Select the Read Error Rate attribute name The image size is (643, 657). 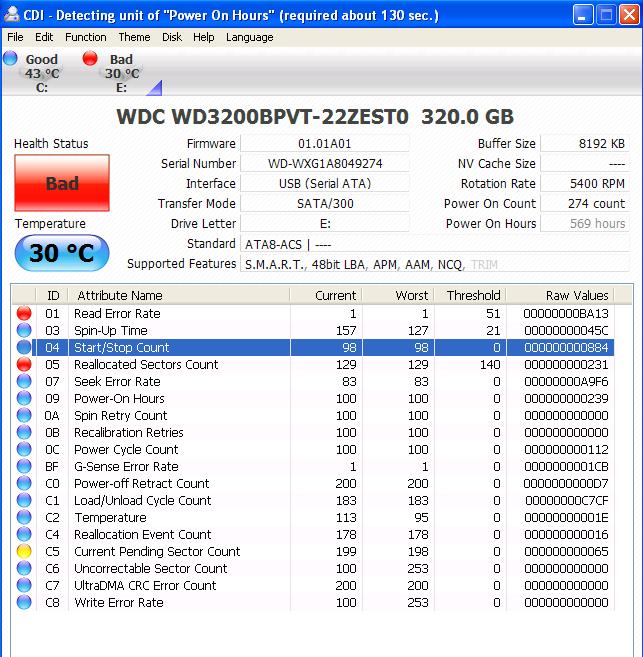[117, 313]
